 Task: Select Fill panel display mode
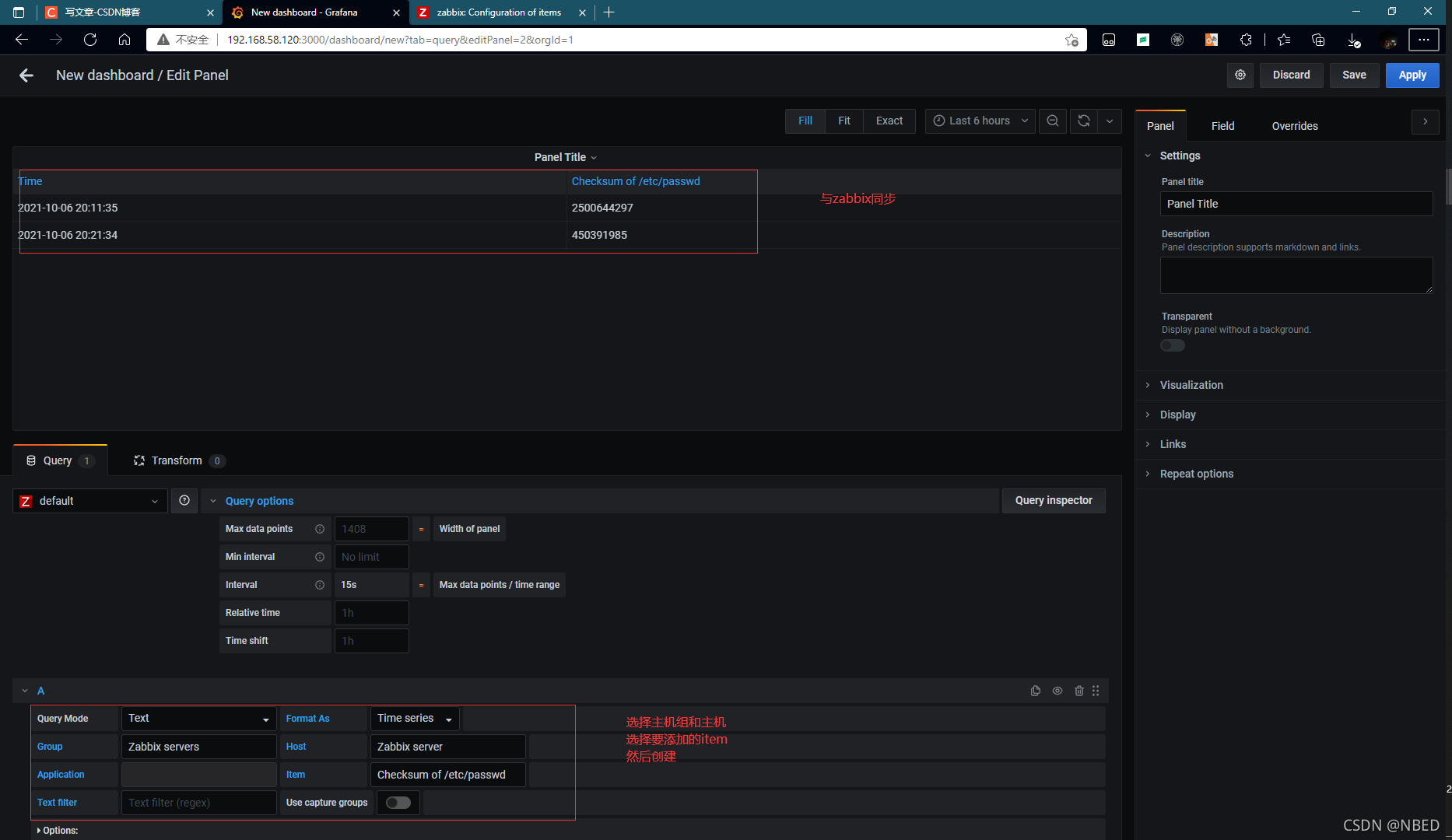click(805, 121)
